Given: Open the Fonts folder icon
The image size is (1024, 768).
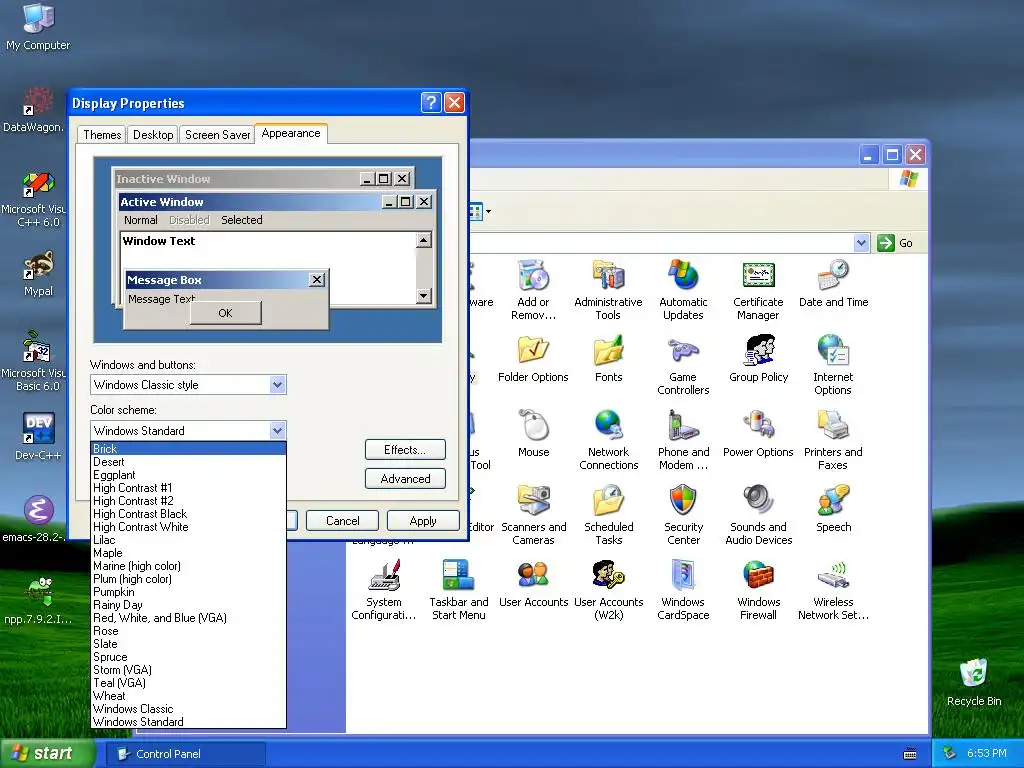Looking at the screenshot, I should coord(608,359).
